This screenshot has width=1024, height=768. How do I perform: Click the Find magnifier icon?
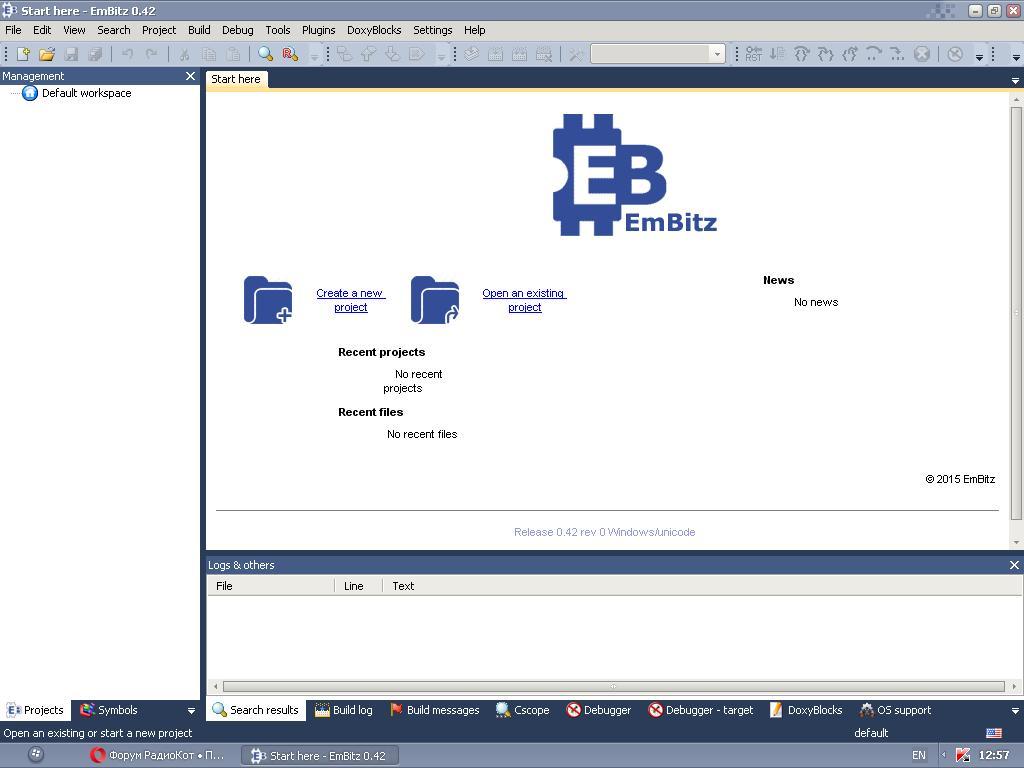[266, 54]
